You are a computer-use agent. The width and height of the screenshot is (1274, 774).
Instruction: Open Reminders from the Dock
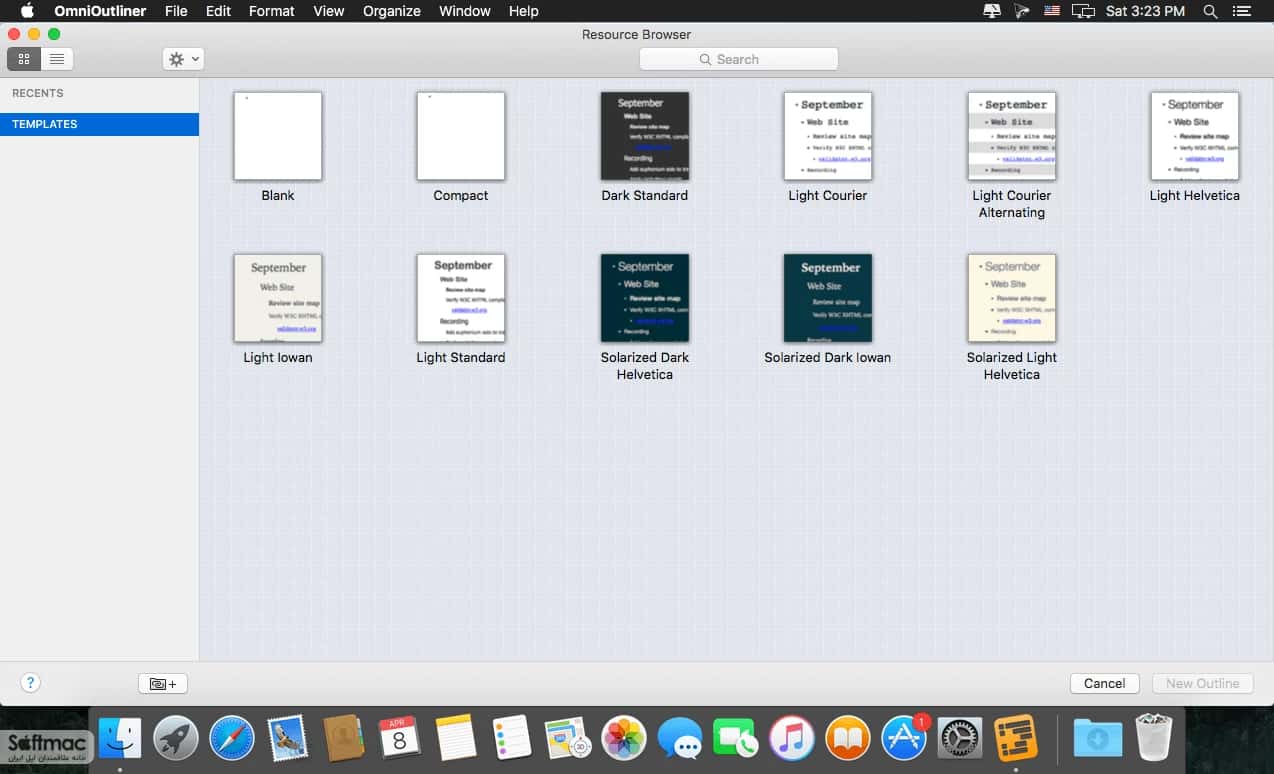512,739
